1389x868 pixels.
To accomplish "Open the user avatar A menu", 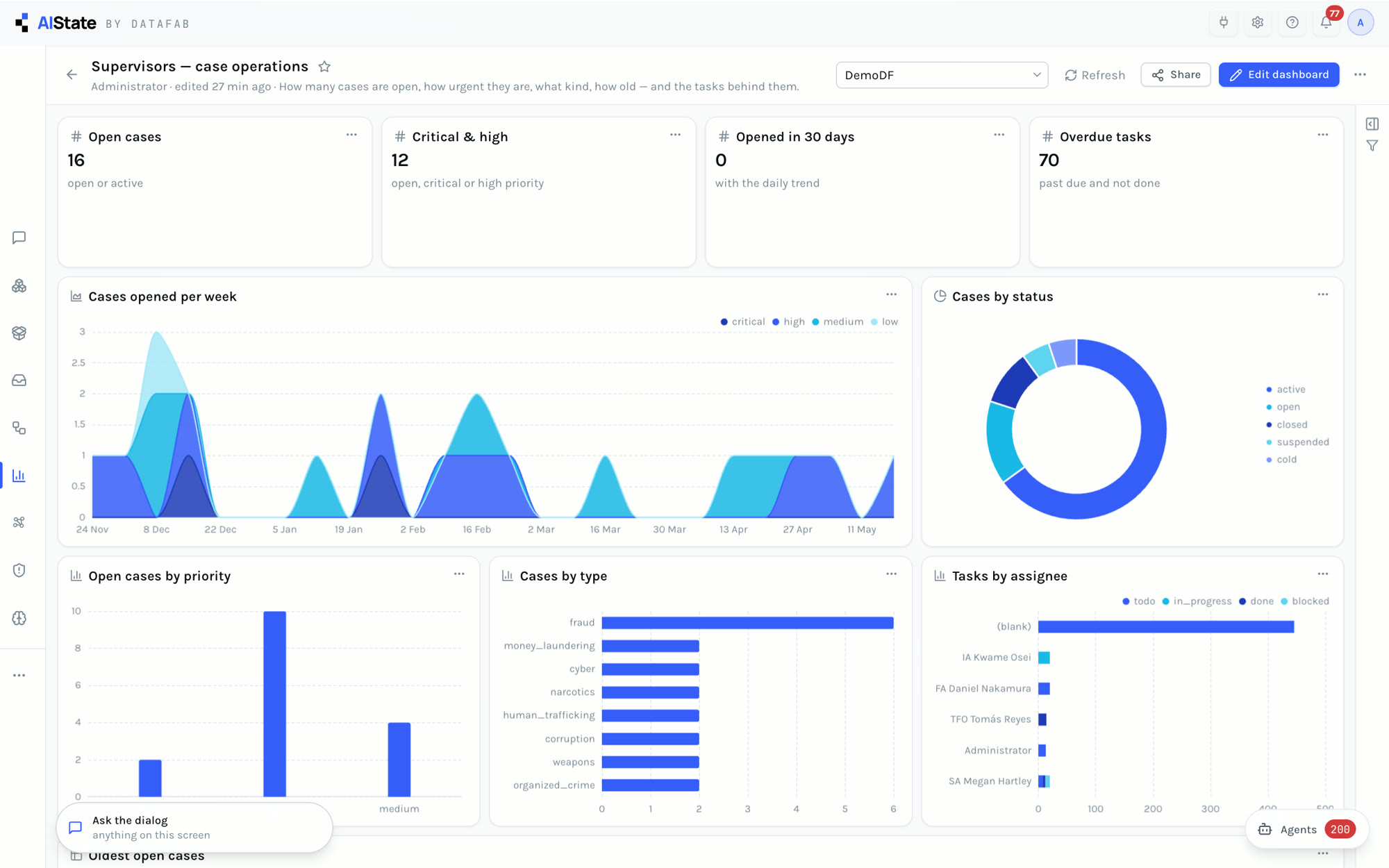I will 1361,22.
